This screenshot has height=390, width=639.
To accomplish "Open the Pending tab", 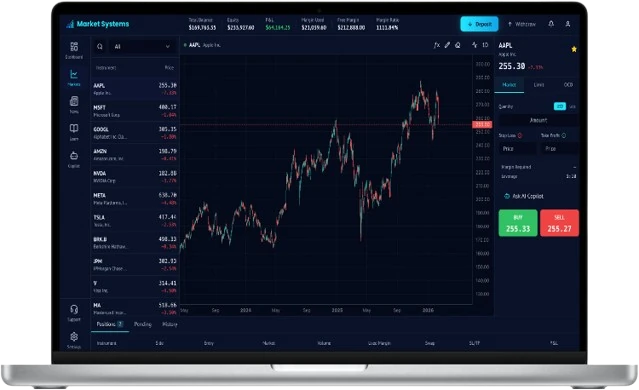I will click(x=143, y=324).
